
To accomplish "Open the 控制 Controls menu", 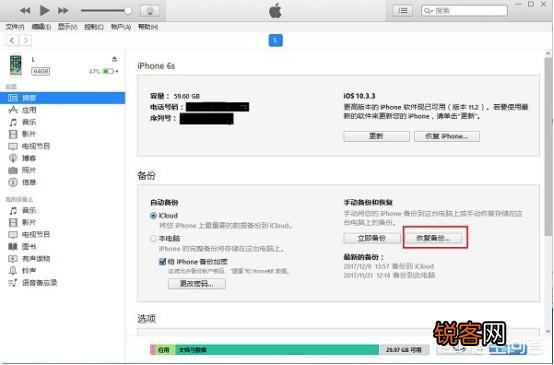I will pos(94,27).
